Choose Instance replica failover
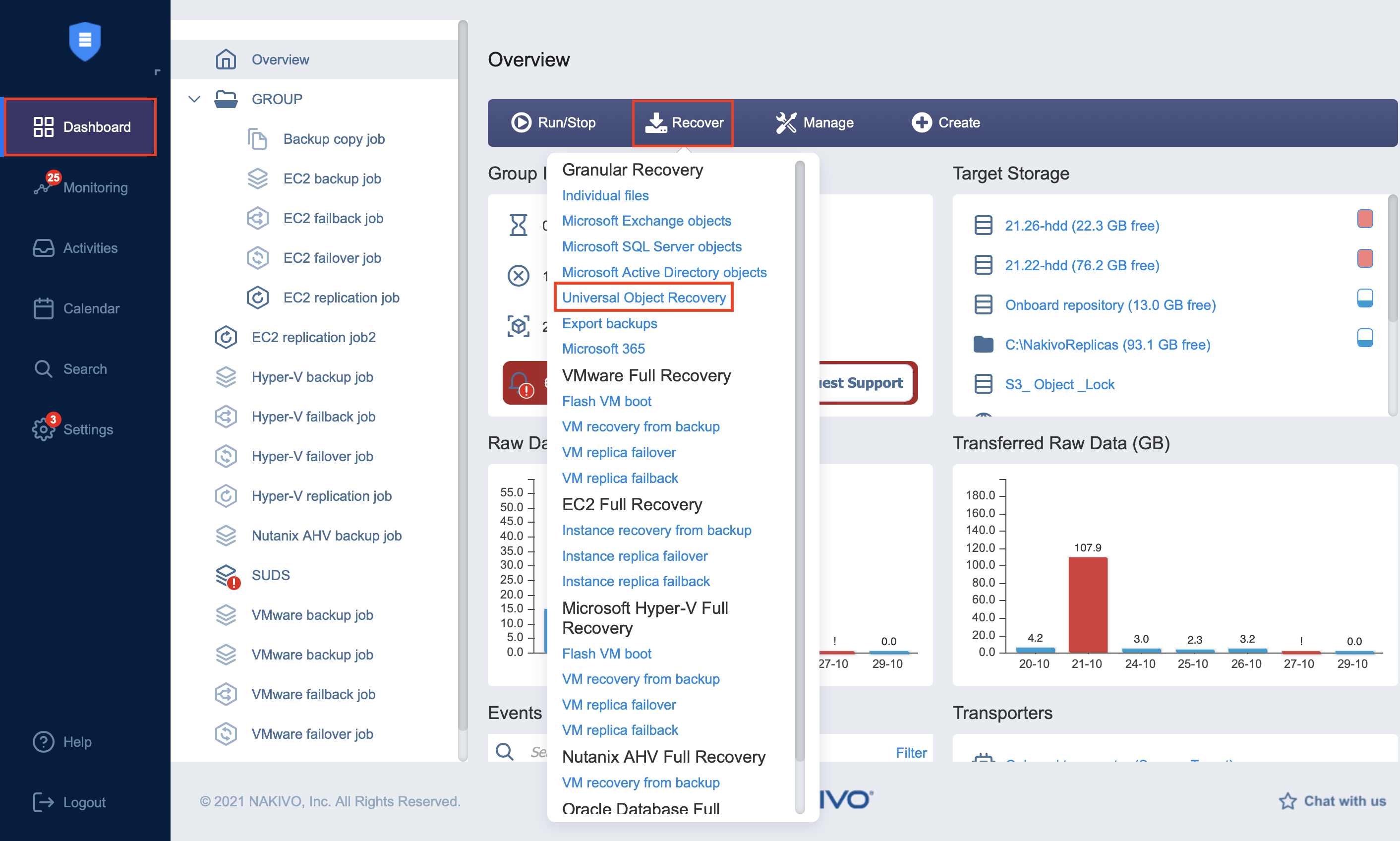The image size is (1400, 841). click(x=635, y=556)
